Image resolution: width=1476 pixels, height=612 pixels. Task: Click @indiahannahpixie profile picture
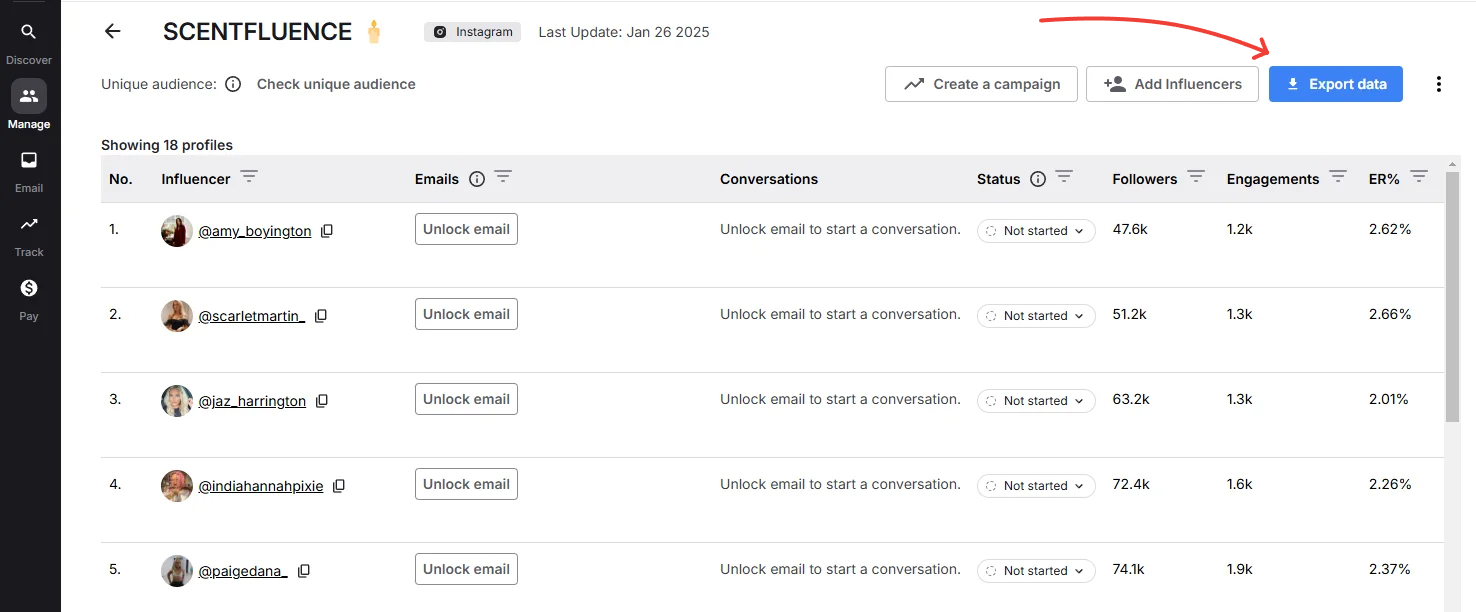pos(177,486)
